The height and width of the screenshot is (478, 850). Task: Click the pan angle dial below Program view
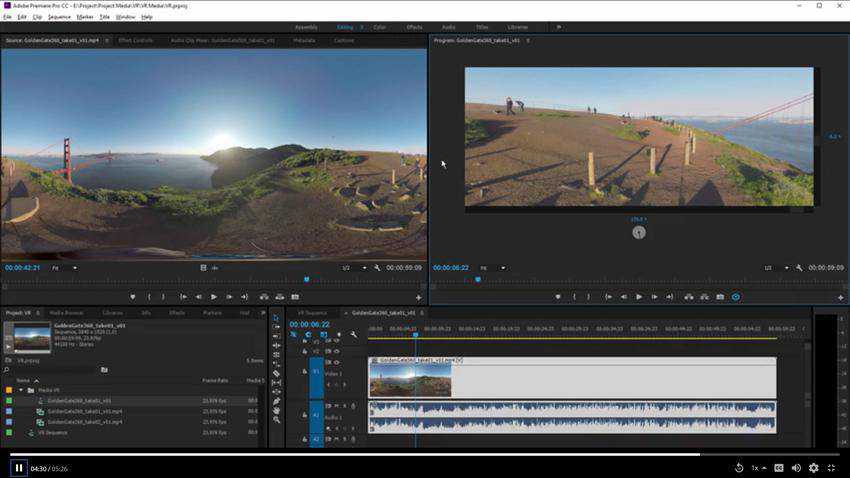point(639,232)
